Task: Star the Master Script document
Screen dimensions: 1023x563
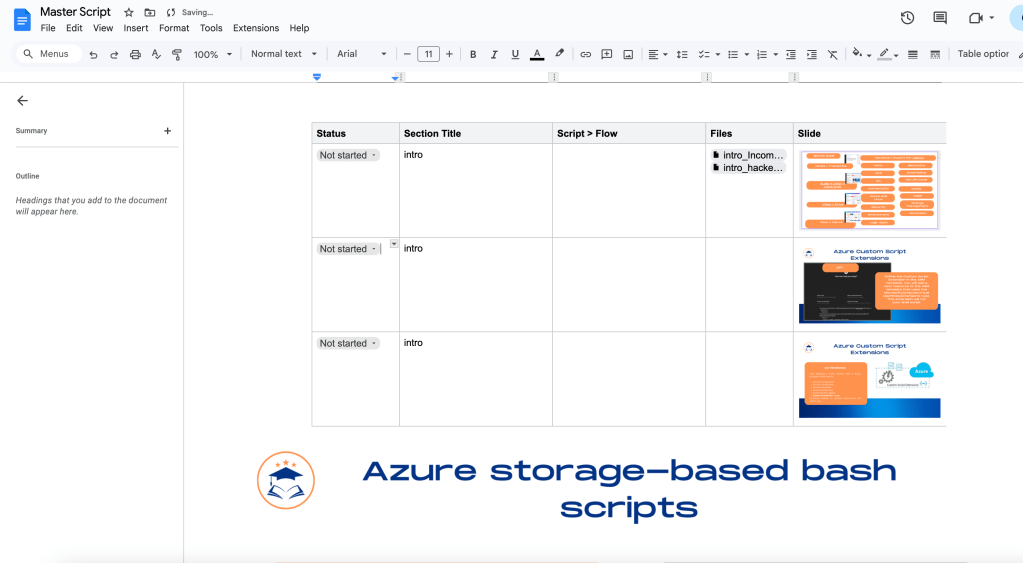Action: click(x=129, y=12)
